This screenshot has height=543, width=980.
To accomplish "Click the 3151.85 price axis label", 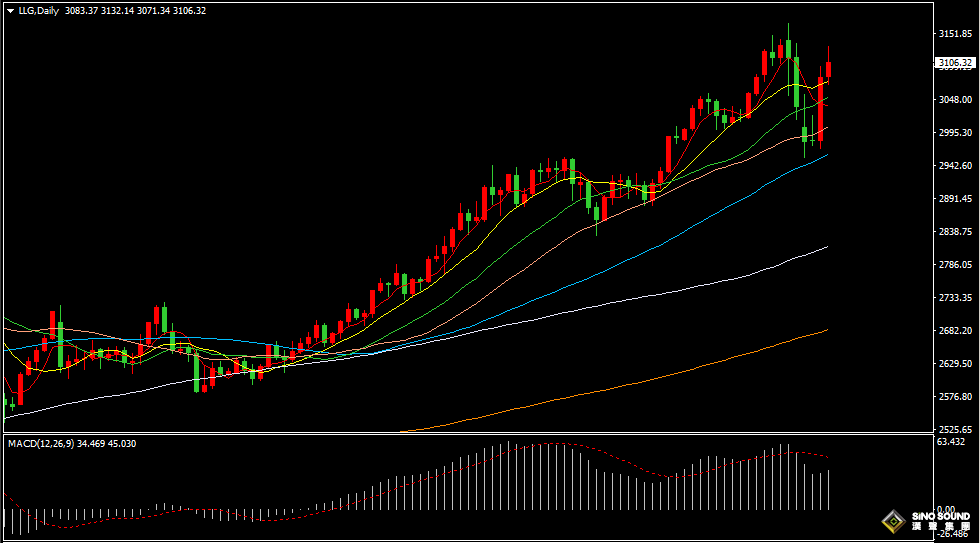I will 954,33.
